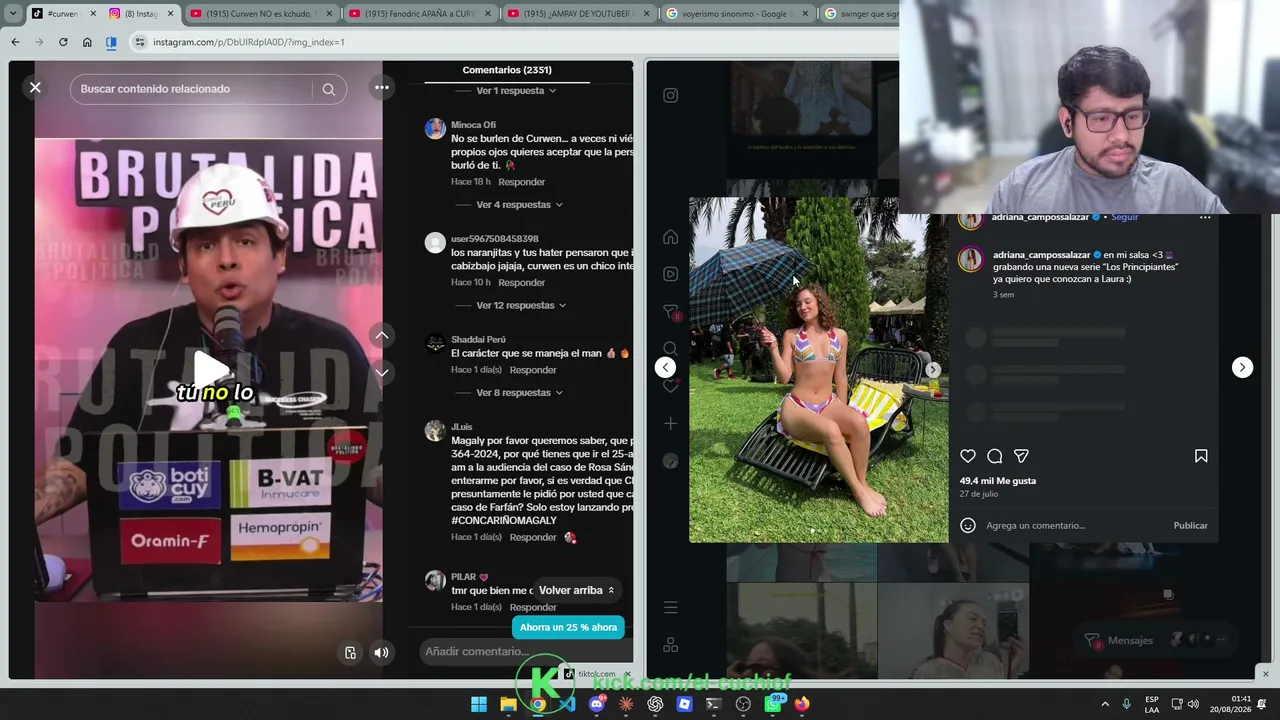
Task: Mute the TikTok video sound
Action: pos(381,653)
